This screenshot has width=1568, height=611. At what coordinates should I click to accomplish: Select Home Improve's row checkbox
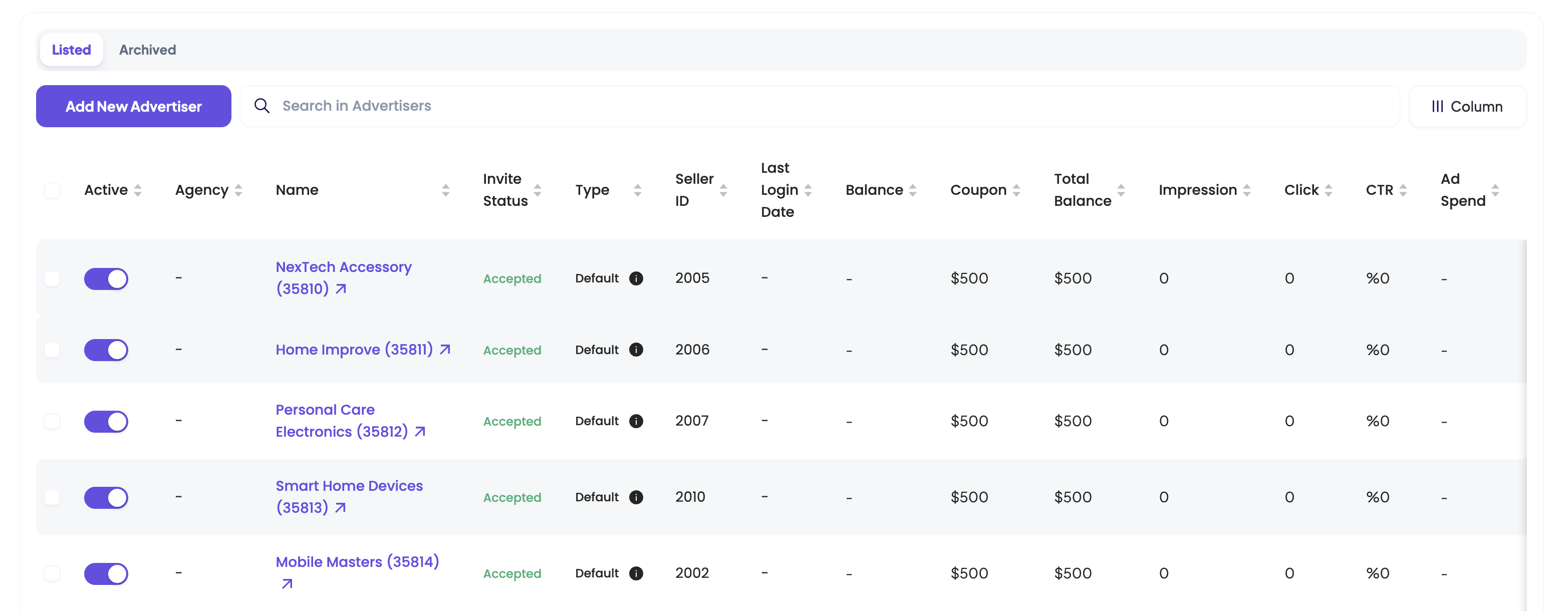pyautogui.click(x=53, y=350)
